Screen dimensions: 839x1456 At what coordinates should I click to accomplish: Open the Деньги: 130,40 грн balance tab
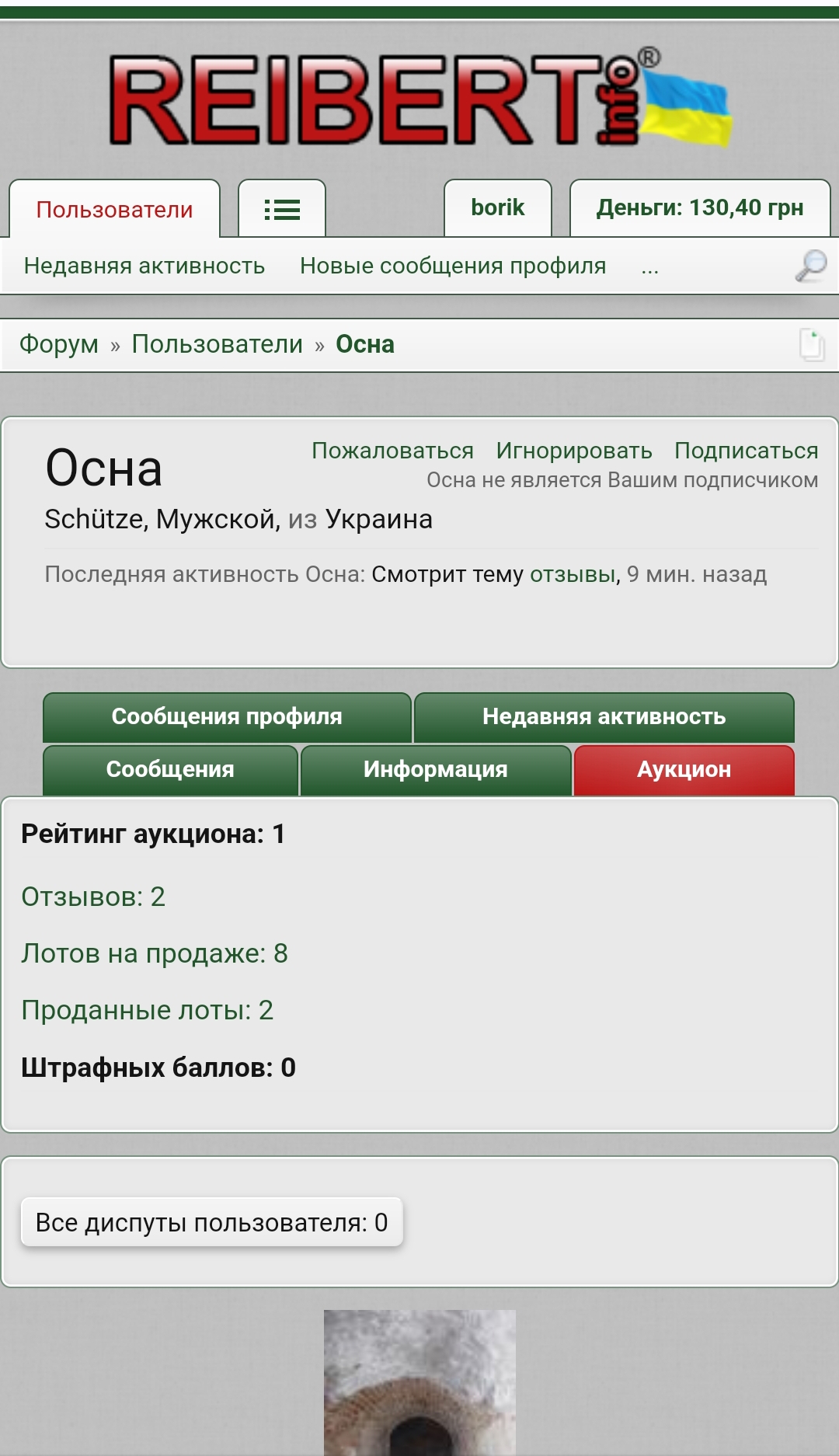pos(700,207)
